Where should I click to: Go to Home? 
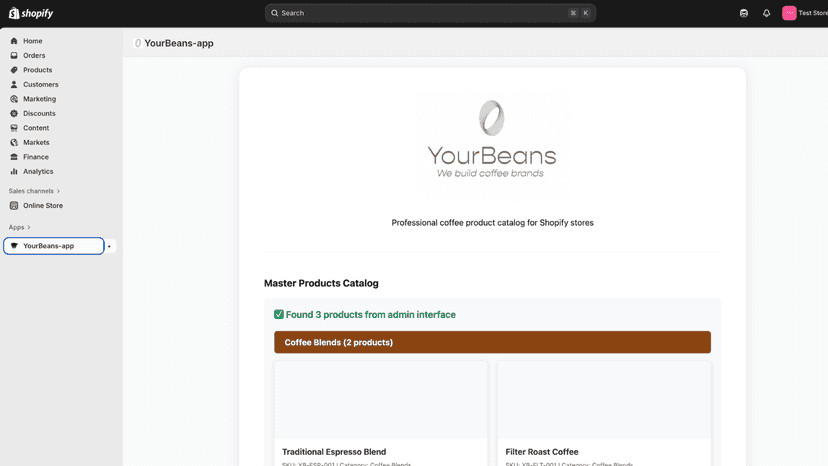[33, 41]
